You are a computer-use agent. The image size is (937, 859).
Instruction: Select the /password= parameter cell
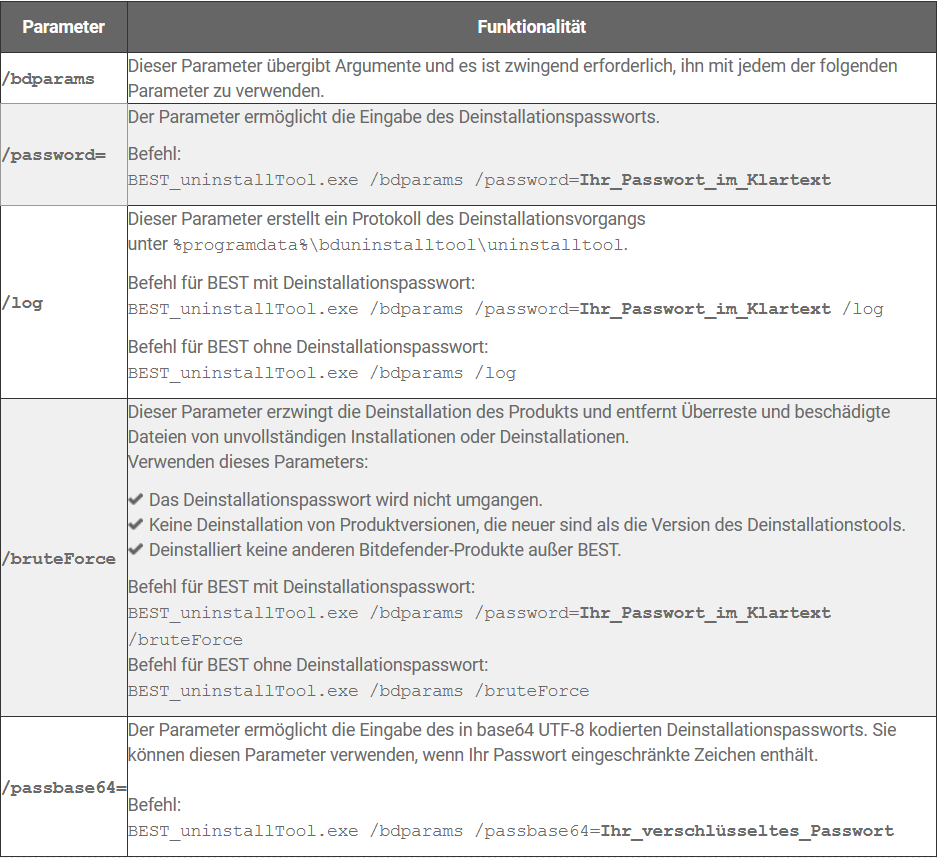[63, 155]
